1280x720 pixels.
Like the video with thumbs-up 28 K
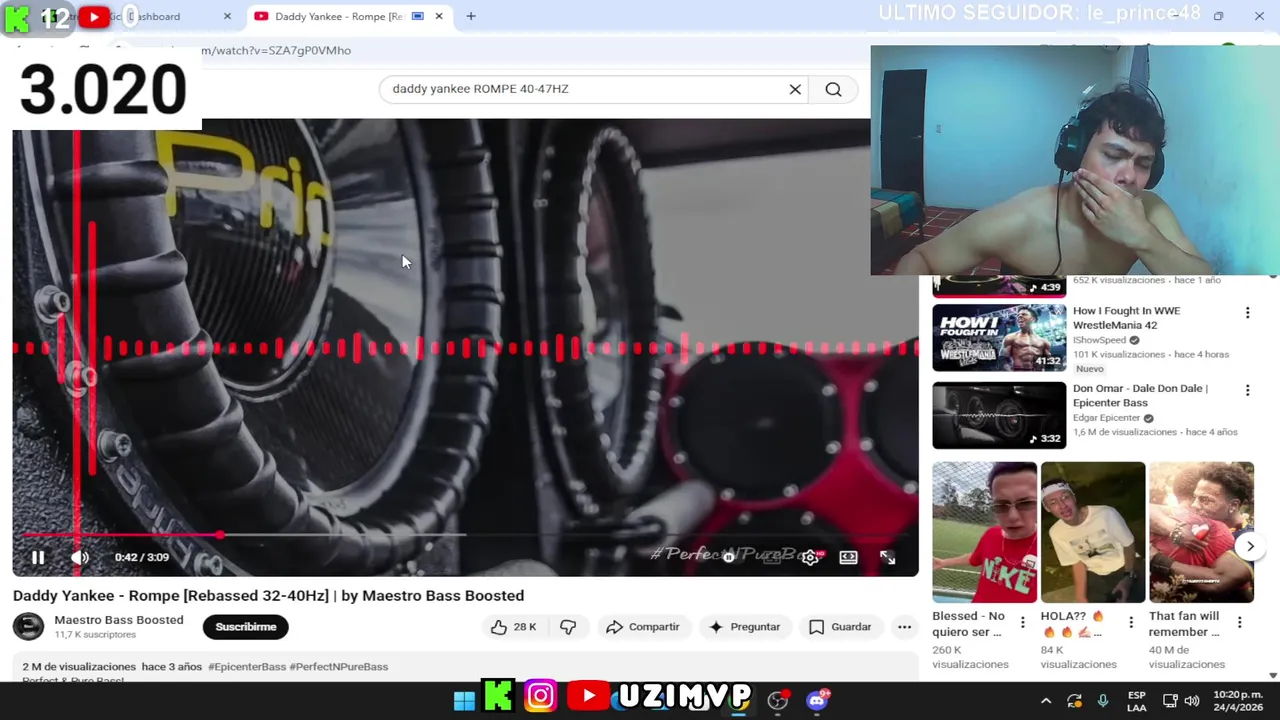pos(514,627)
